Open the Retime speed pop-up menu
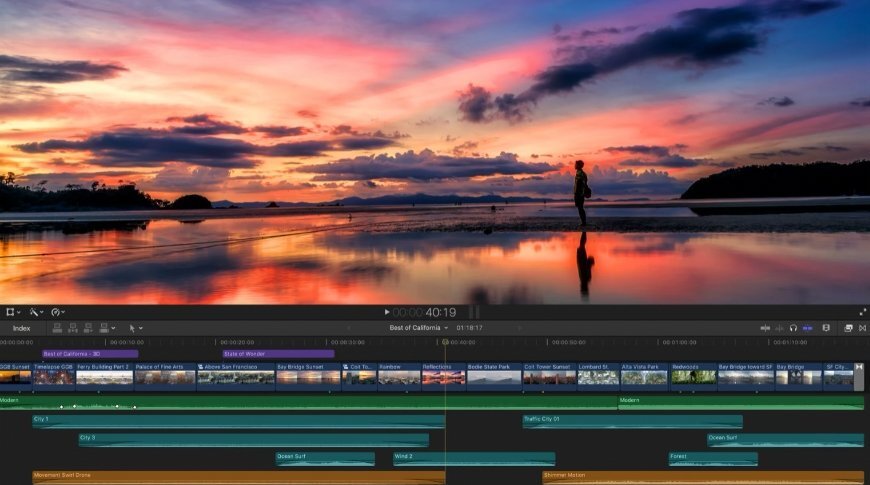The image size is (870, 485). (x=58, y=312)
